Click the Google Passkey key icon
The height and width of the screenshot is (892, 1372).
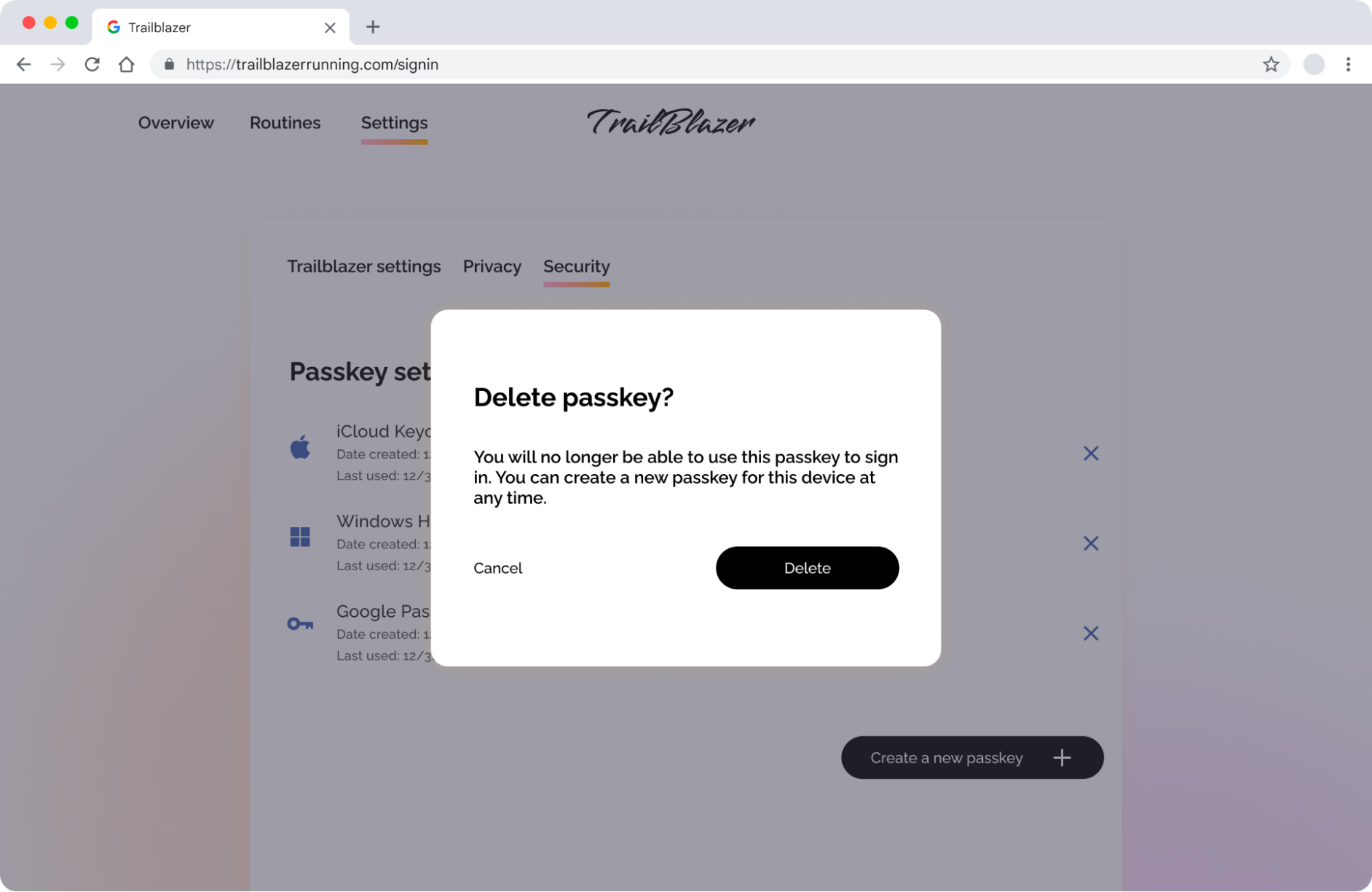coord(300,624)
